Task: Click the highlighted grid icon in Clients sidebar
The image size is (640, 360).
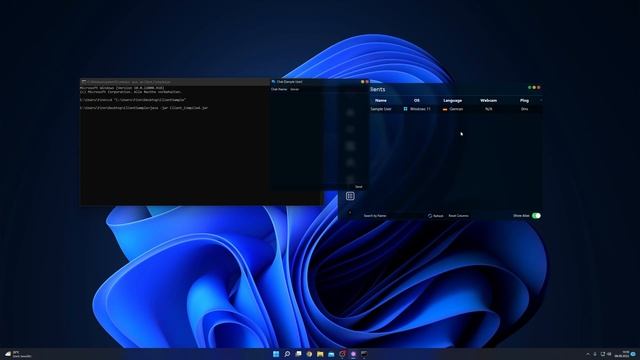Action: click(350, 196)
